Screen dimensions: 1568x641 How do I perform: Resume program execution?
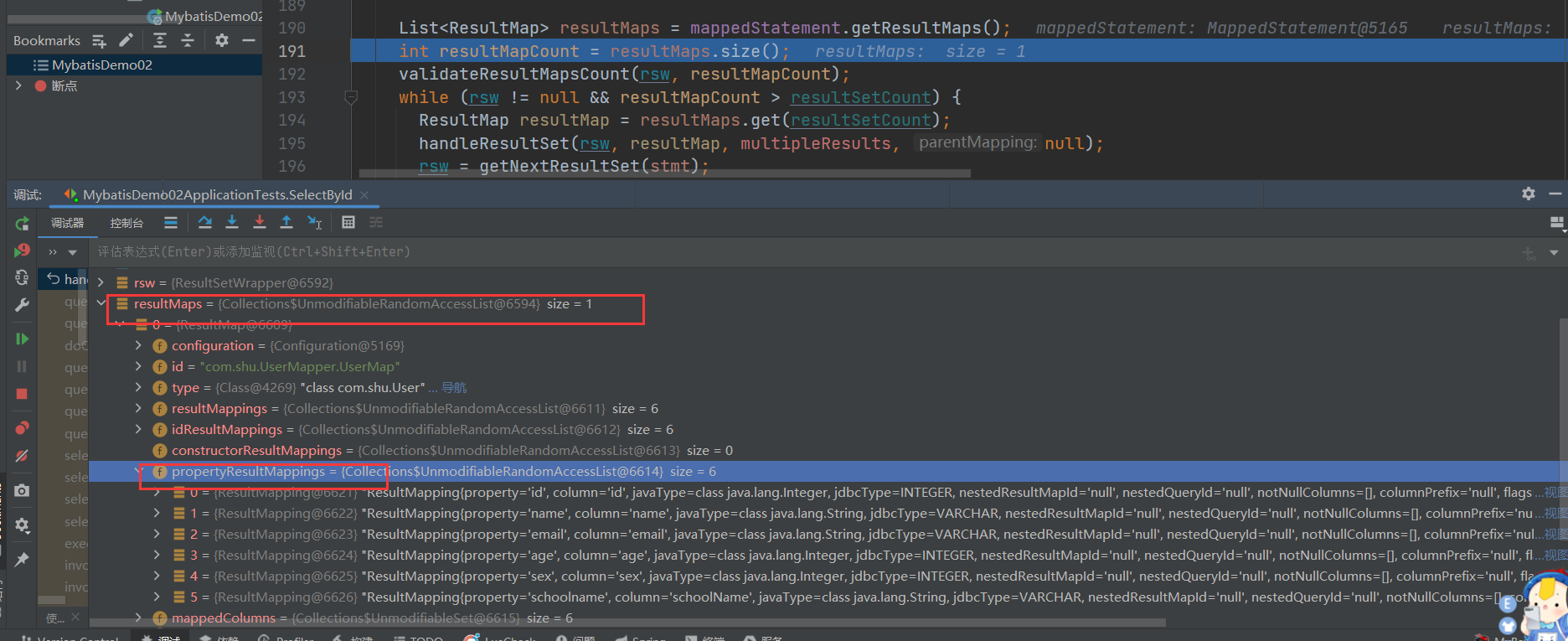pyautogui.click(x=22, y=339)
